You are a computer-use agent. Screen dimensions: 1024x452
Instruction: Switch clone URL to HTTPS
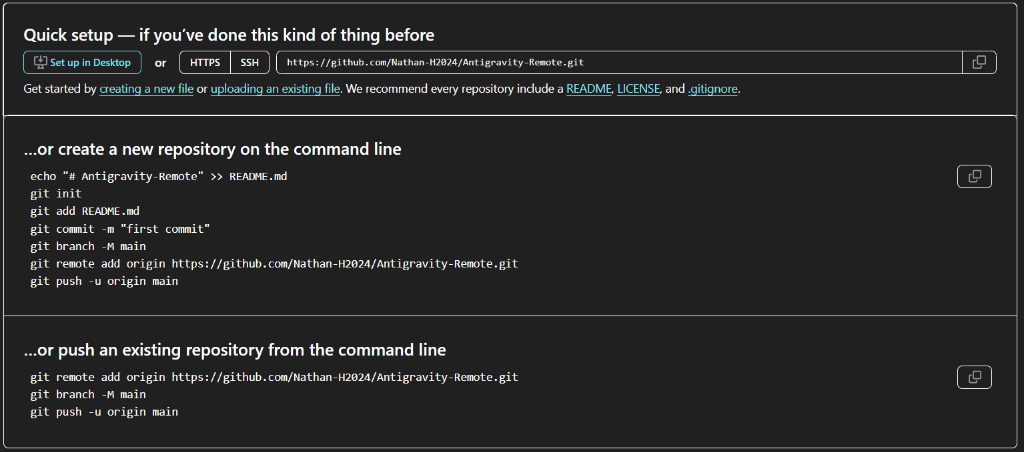[205, 62]
